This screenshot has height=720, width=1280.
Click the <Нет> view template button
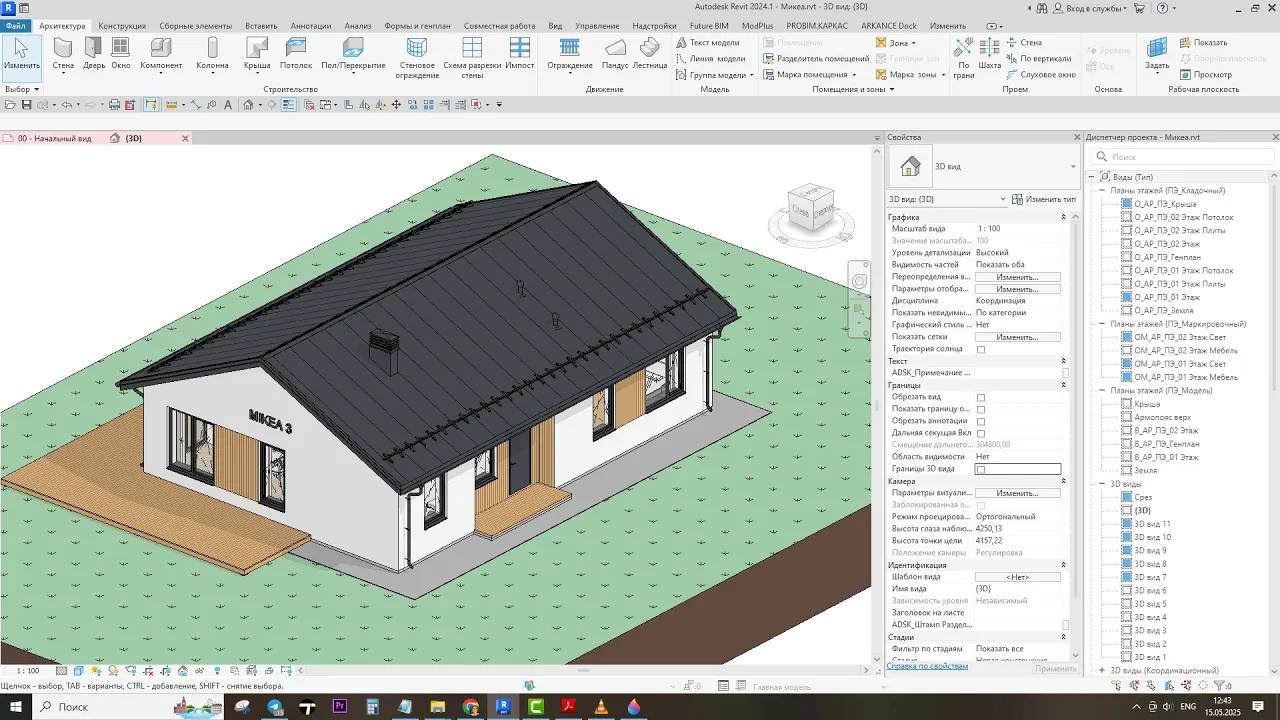click(1017, 578)
